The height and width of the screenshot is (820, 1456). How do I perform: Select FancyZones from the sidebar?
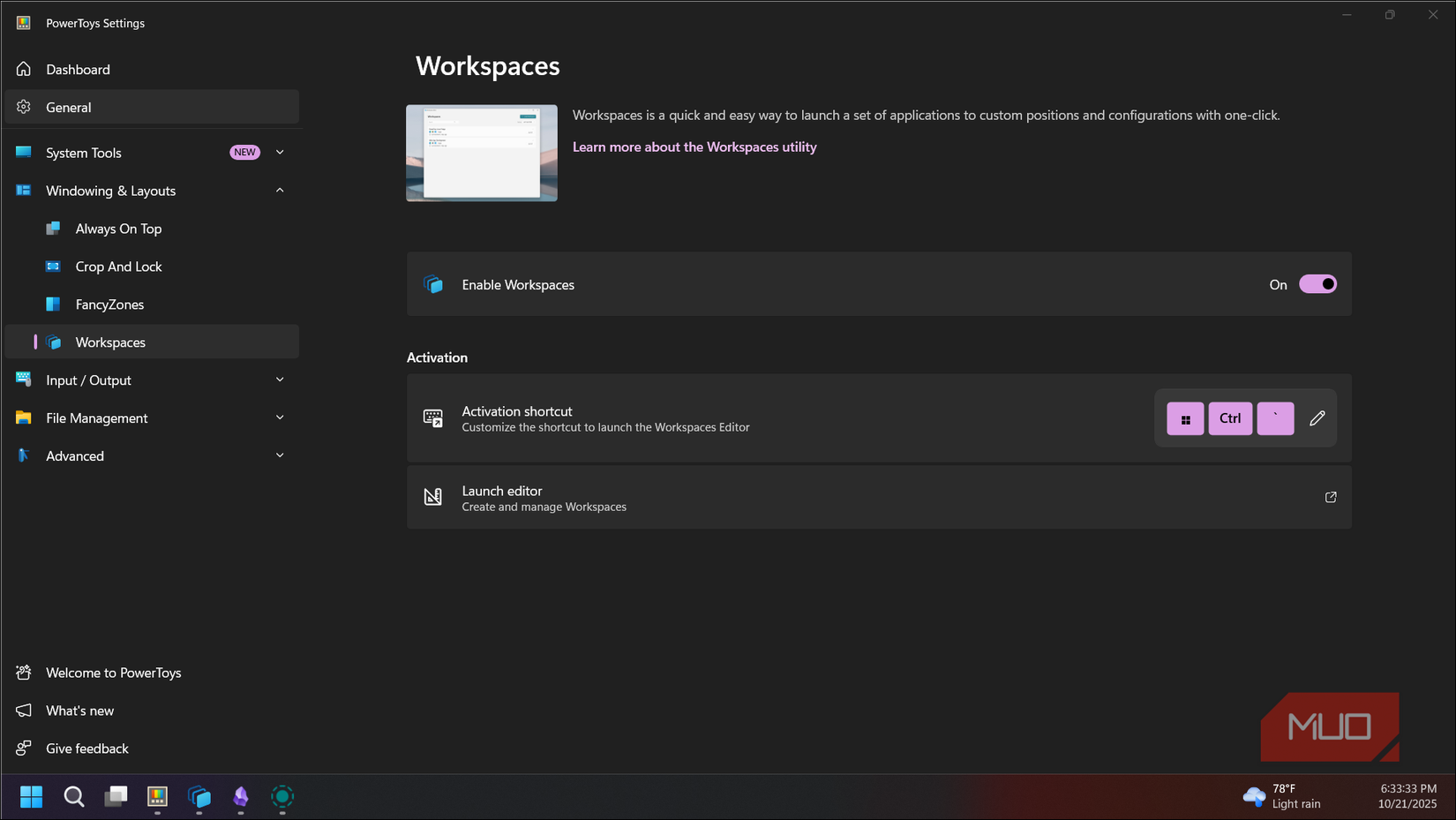pos(109,304)
